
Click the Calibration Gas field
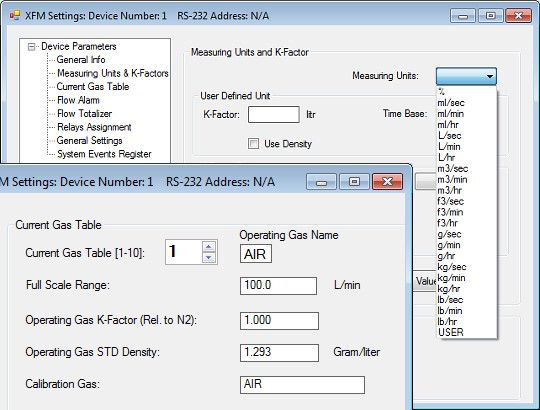302,385
